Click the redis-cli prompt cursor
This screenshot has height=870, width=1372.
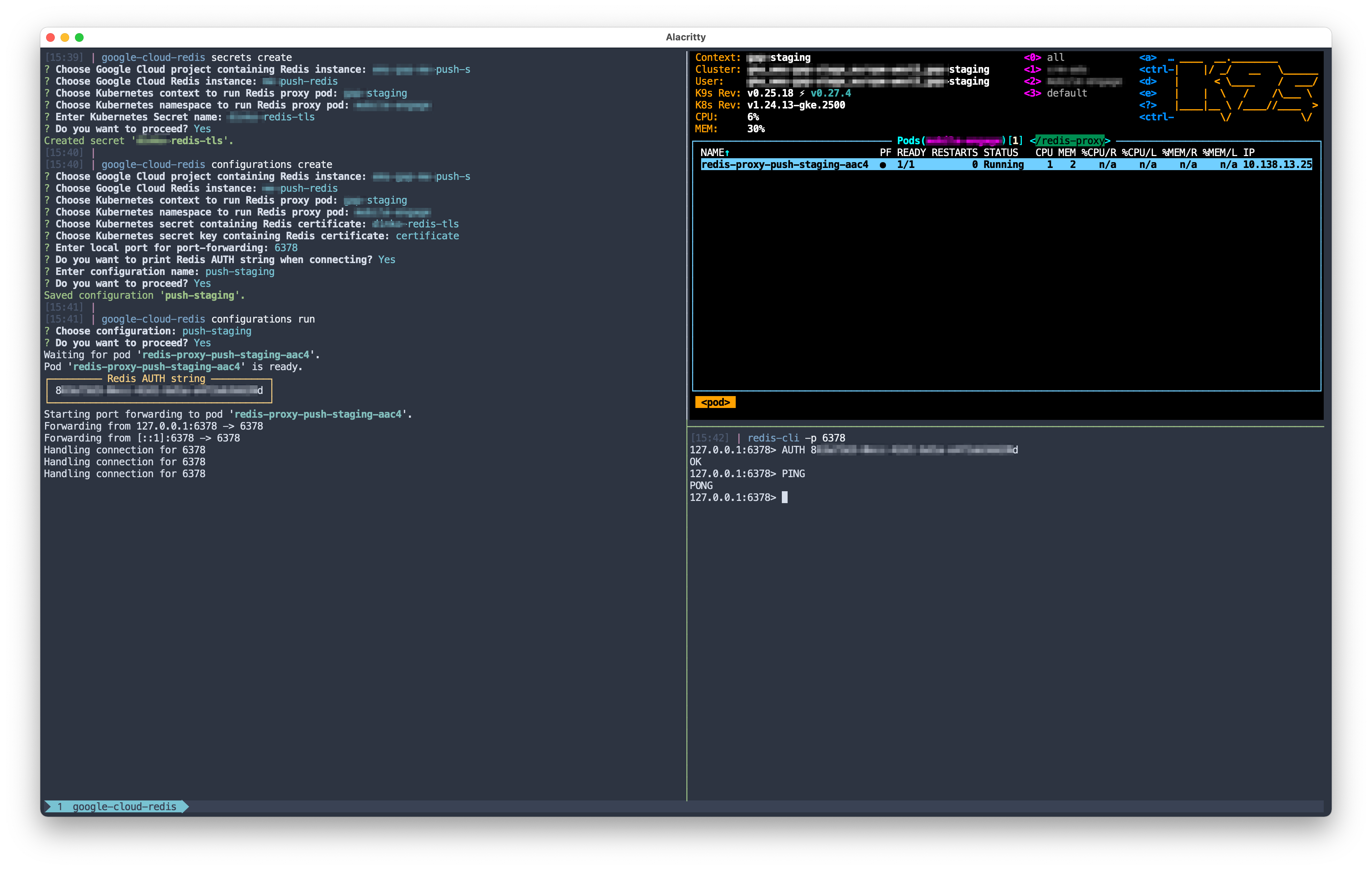point(785,497)
